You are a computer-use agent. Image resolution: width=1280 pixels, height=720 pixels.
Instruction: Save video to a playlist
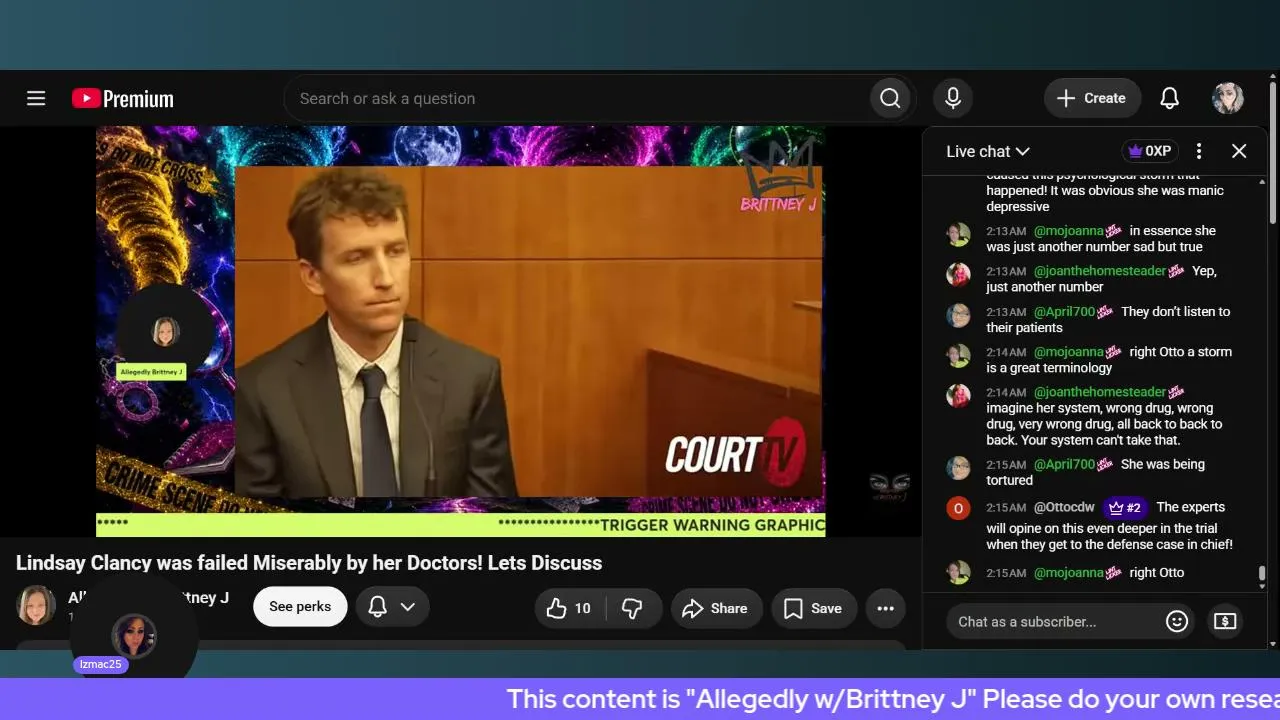pyautogui.click(x=813, y=608)
